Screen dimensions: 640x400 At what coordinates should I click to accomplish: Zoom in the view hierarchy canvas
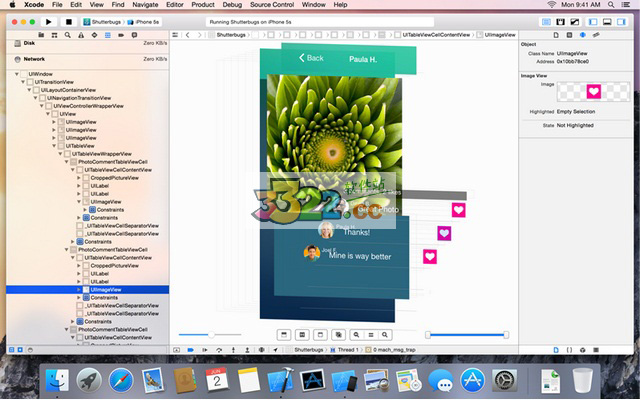click(385, 335)
